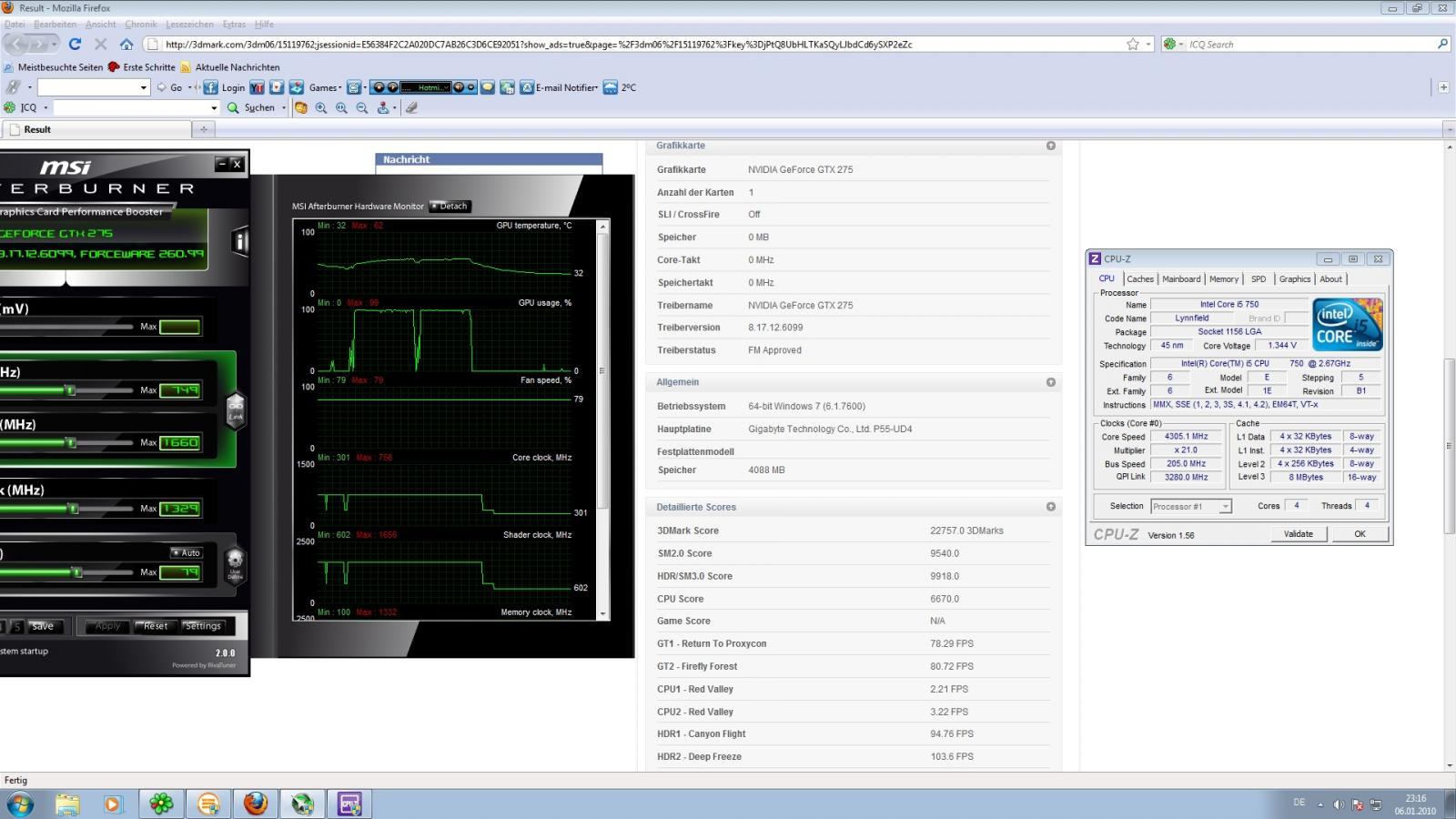Image resolution: width=1456 pixels, height=819 pixels.
Task: Click the Firefox stop loading icon
Action: pos(100,44)
